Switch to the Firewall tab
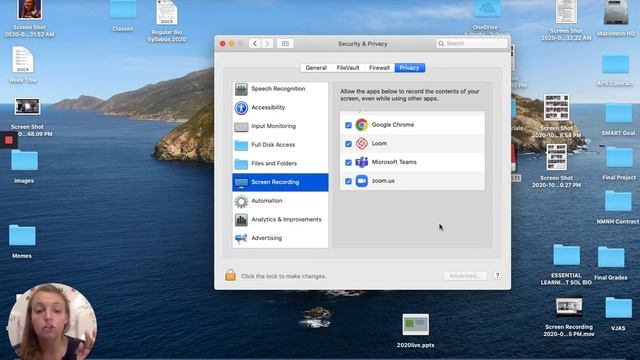 pos(379,68)
